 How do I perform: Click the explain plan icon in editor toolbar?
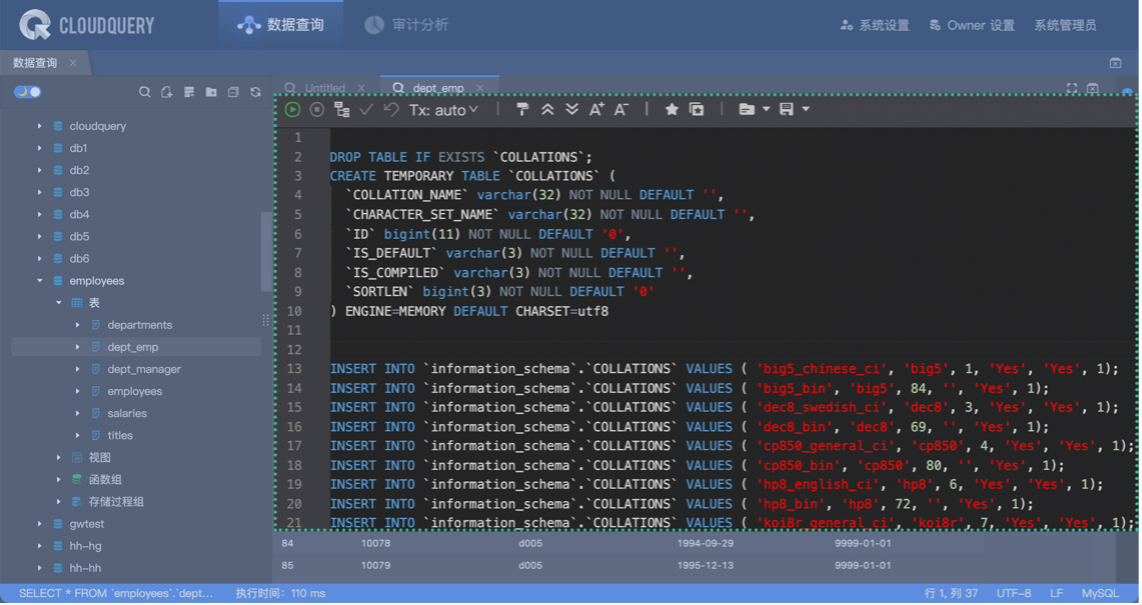coord(342,109)
